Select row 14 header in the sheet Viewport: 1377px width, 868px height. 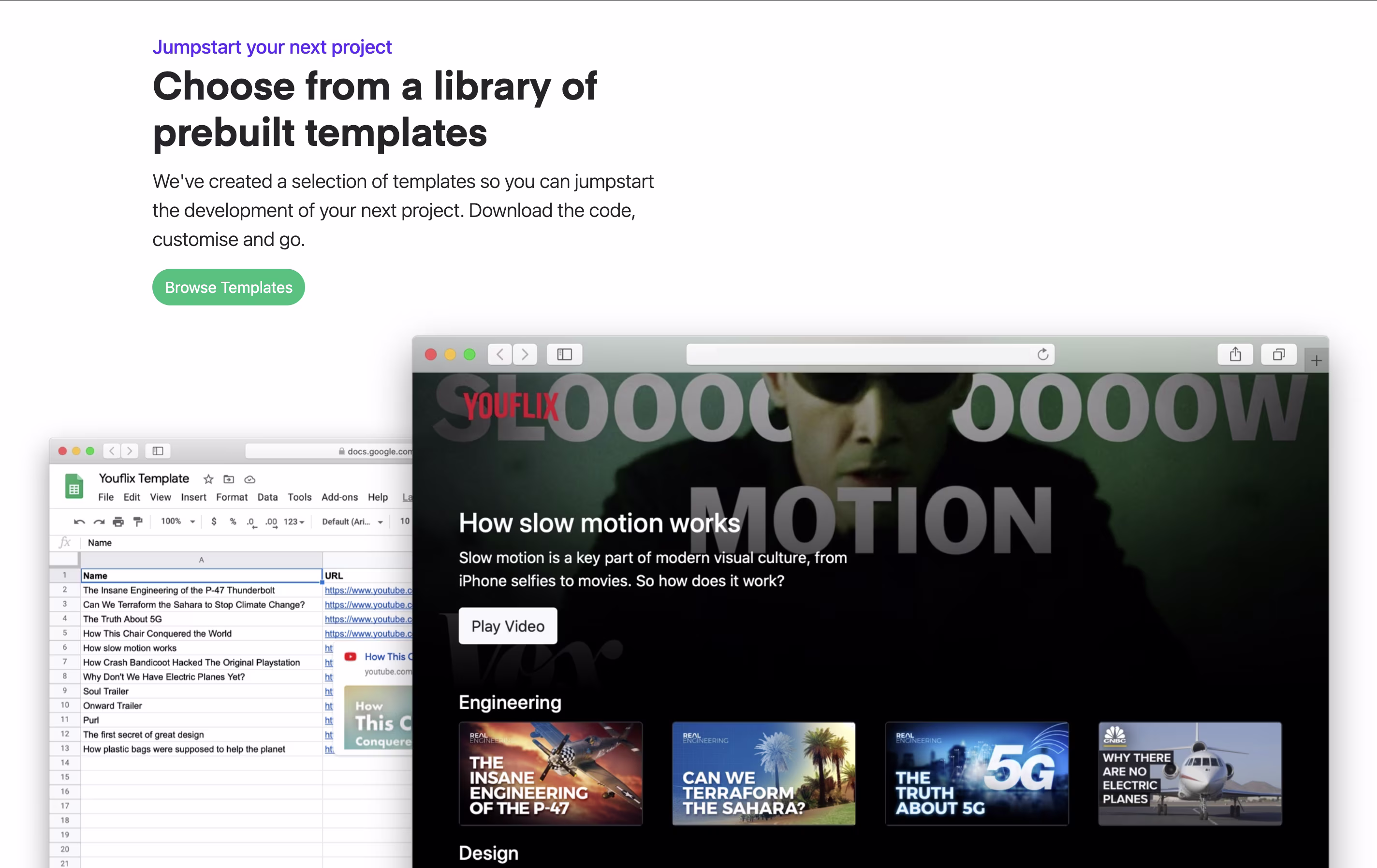65,763
